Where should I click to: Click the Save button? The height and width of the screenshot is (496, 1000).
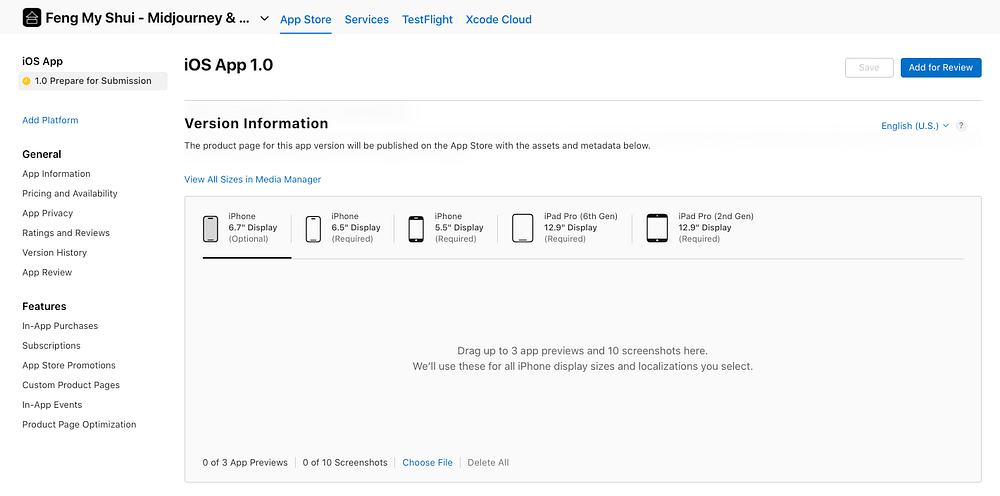[x=868, y=67]
